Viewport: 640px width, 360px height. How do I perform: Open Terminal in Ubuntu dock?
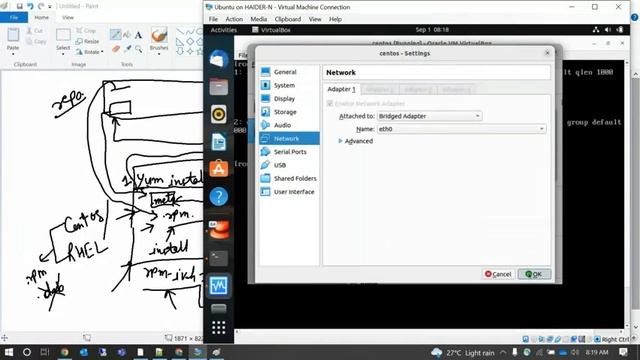click(219, 258)
